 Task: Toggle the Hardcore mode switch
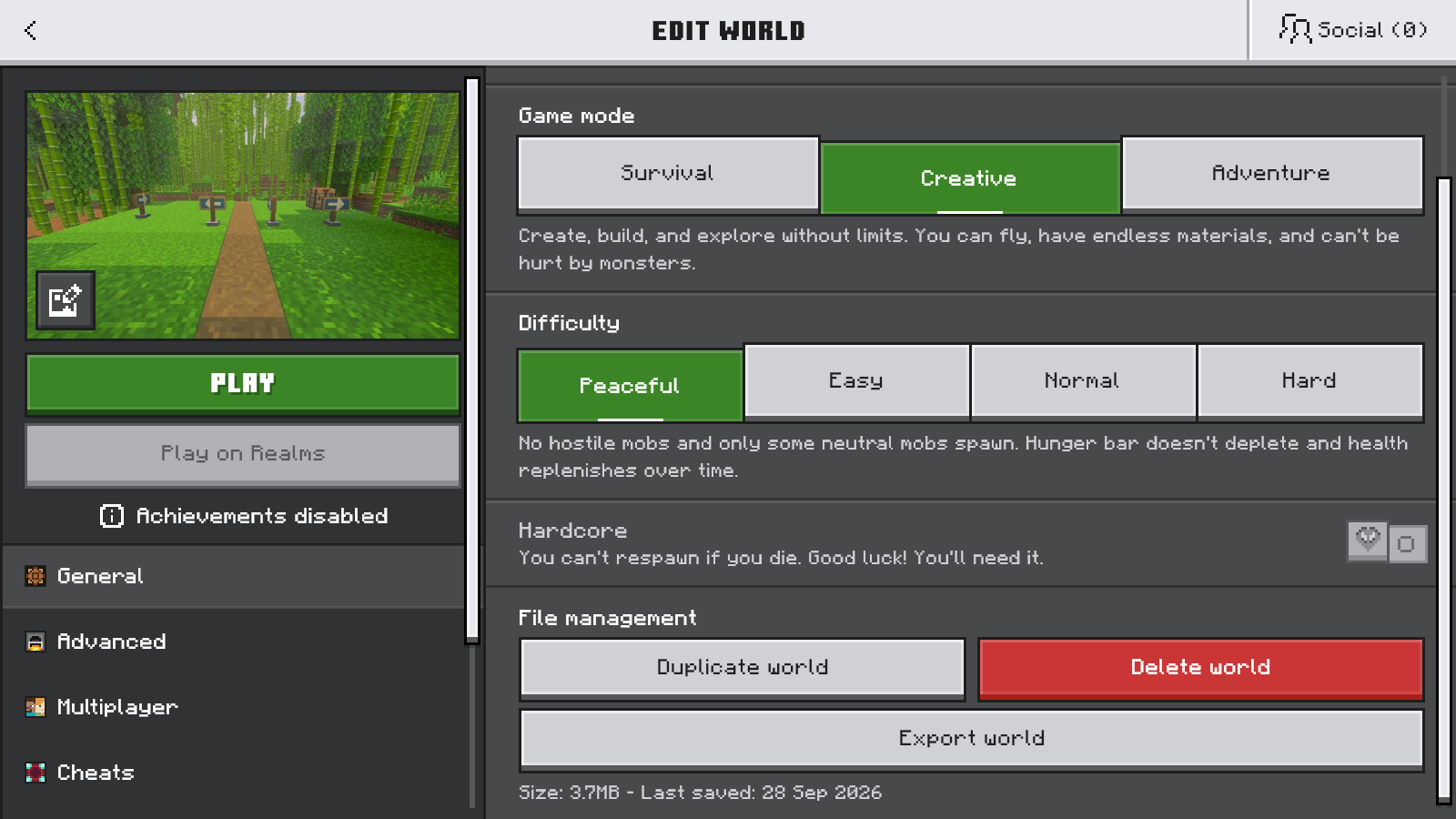tap(1386, 542)
